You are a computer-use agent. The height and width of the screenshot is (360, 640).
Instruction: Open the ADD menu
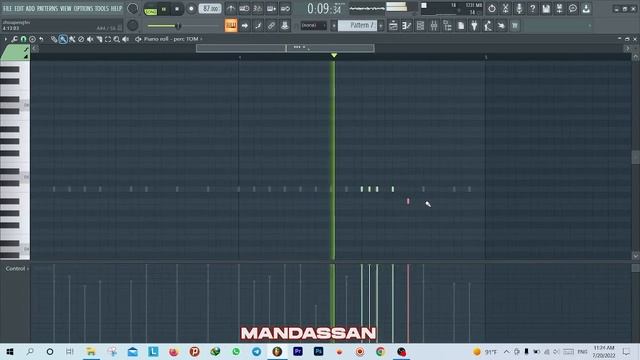(x=31, y=8)
